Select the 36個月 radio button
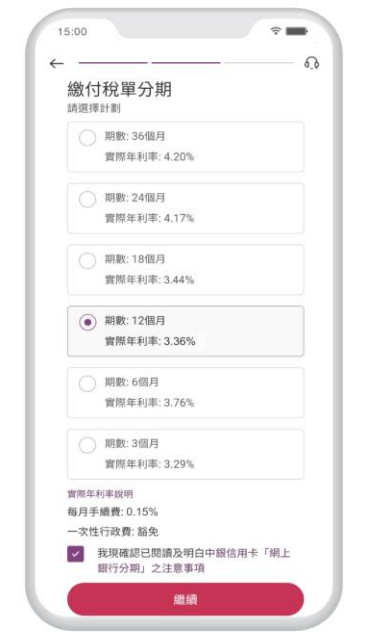The height and width of the screenshot is (642, 365). pyautogui.click(x=87, y=138)
